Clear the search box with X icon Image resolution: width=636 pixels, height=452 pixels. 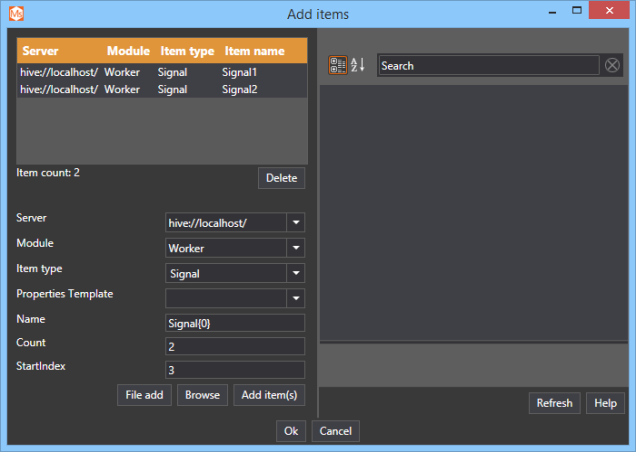612,65
